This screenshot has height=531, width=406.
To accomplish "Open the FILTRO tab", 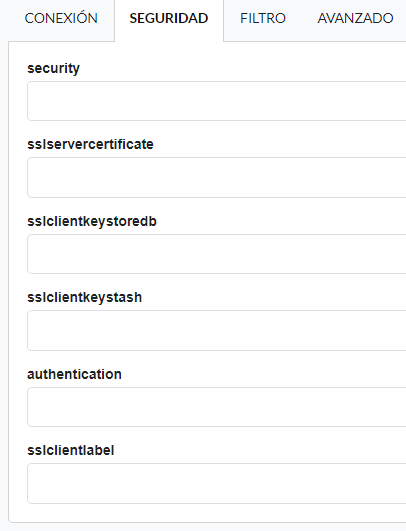I will [x=263, y=18].
